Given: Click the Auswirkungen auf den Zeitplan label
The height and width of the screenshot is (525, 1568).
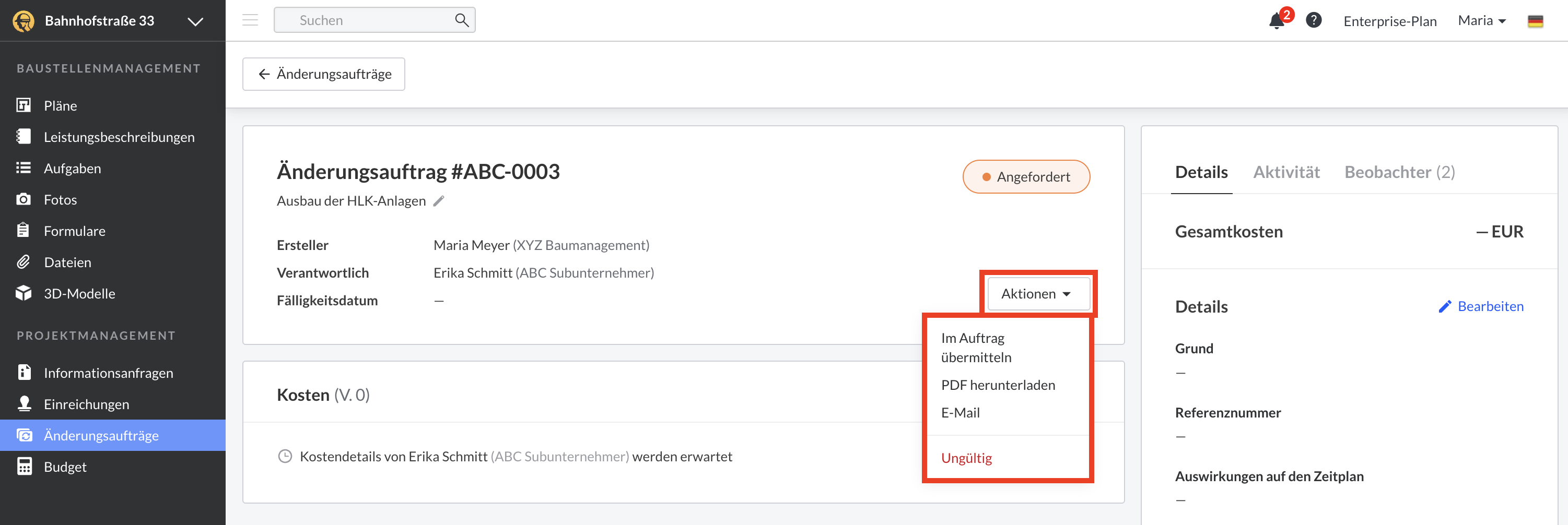Looking at the screenshot, I should click(1269, 476).
